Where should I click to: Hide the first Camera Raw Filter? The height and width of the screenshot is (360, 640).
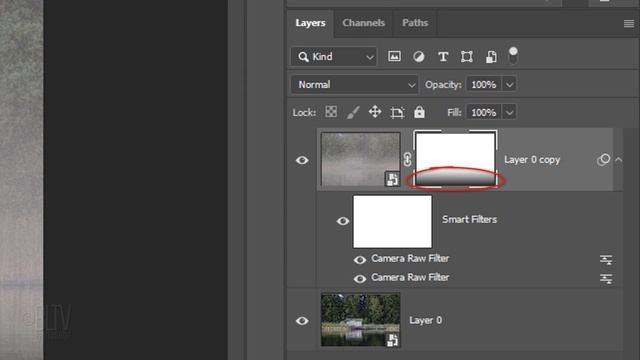pos(360,260)
